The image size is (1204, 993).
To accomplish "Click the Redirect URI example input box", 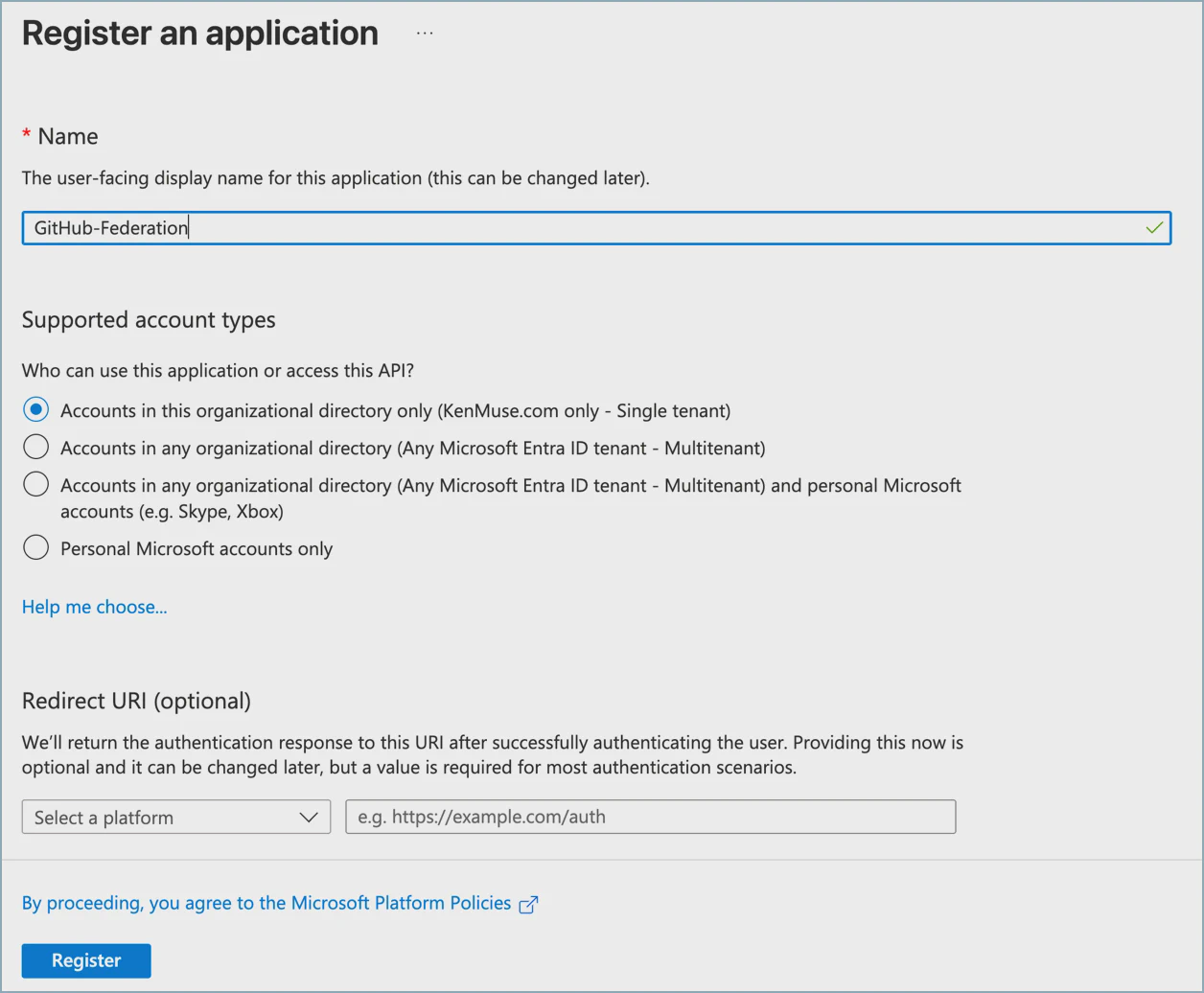I will click(650, 817).
